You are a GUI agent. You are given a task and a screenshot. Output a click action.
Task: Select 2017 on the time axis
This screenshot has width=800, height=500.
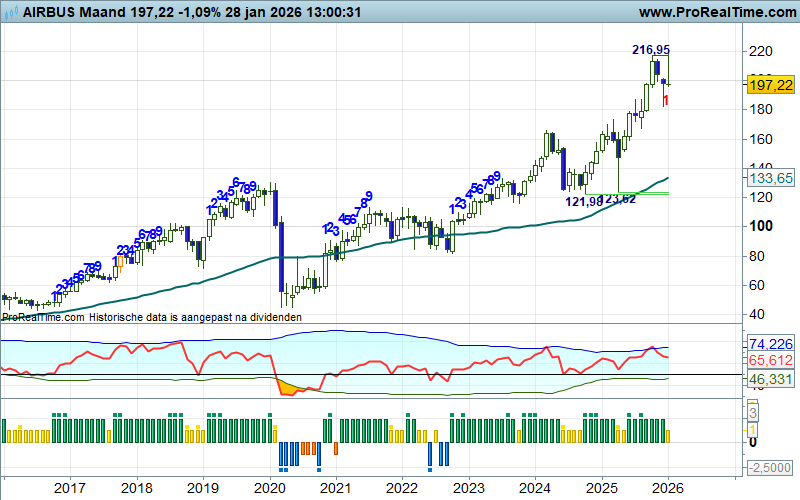(69, 488)
